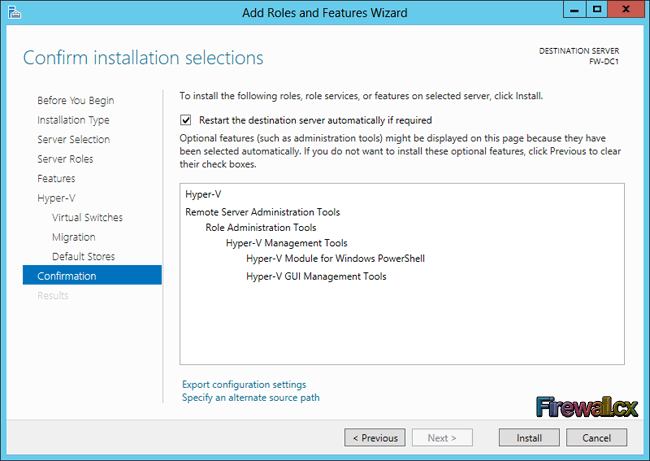Open 'Specify an alternate source path' link
The height and width of the screenshot is (461, 650).
pyautogui.click(x=251, y=398)
